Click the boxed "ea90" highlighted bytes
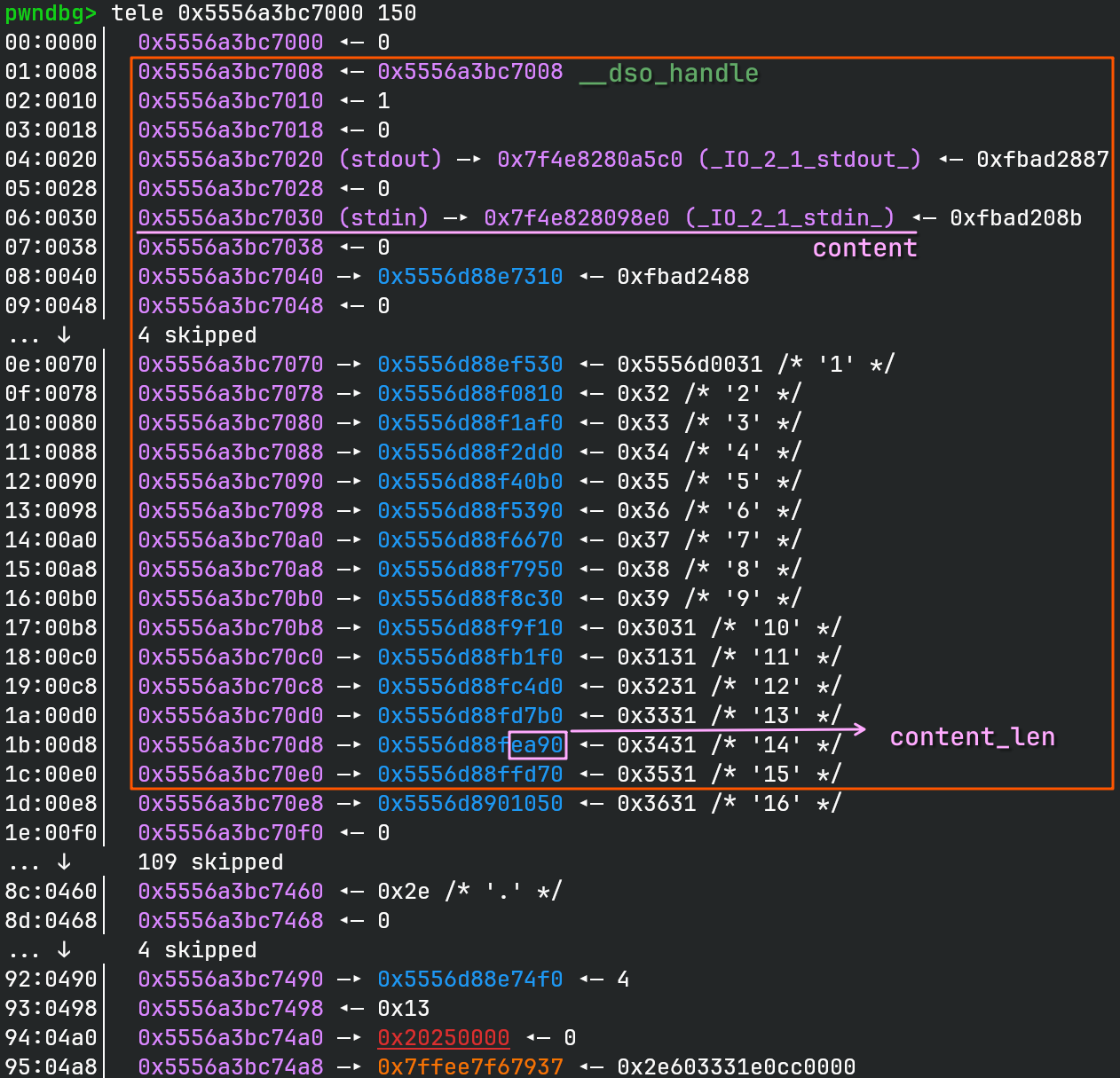1120x1078 pixels. (538, 745)
